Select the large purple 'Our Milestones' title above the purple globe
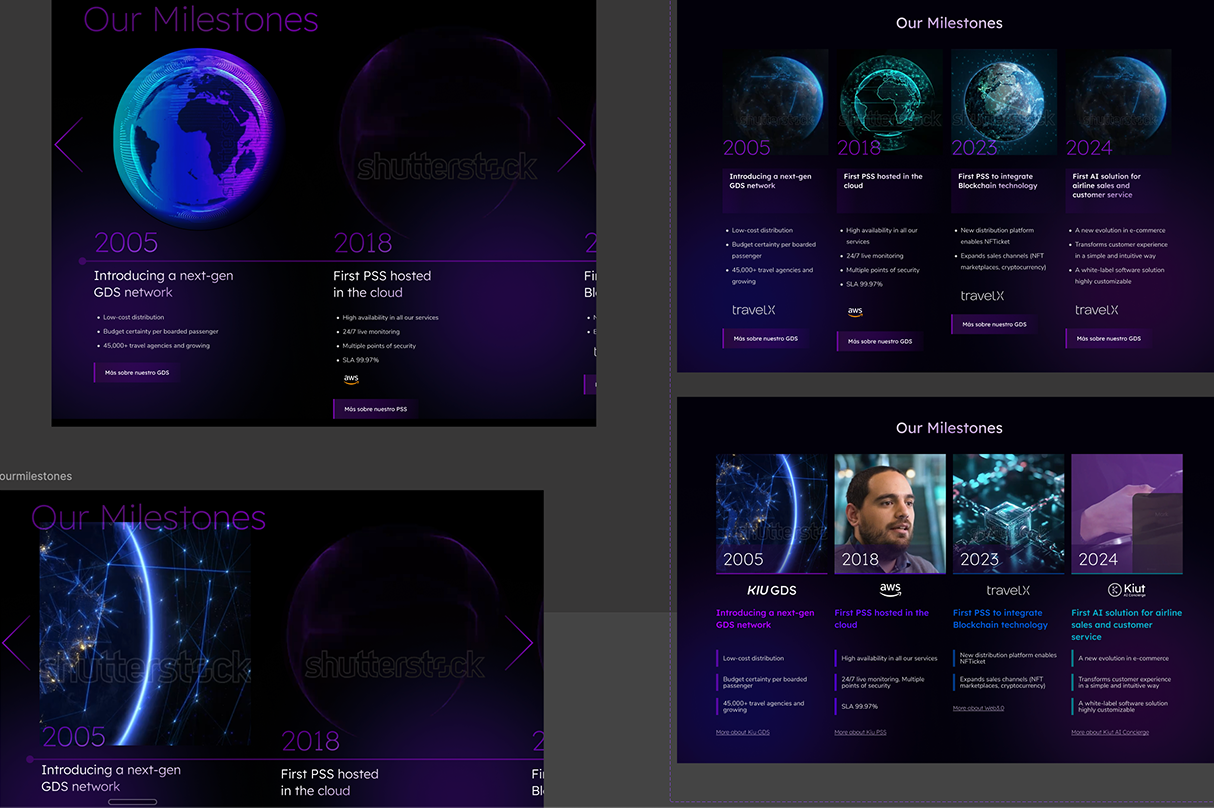The width and height of the screenshot is (1214, 808). [x=201, y=19]
